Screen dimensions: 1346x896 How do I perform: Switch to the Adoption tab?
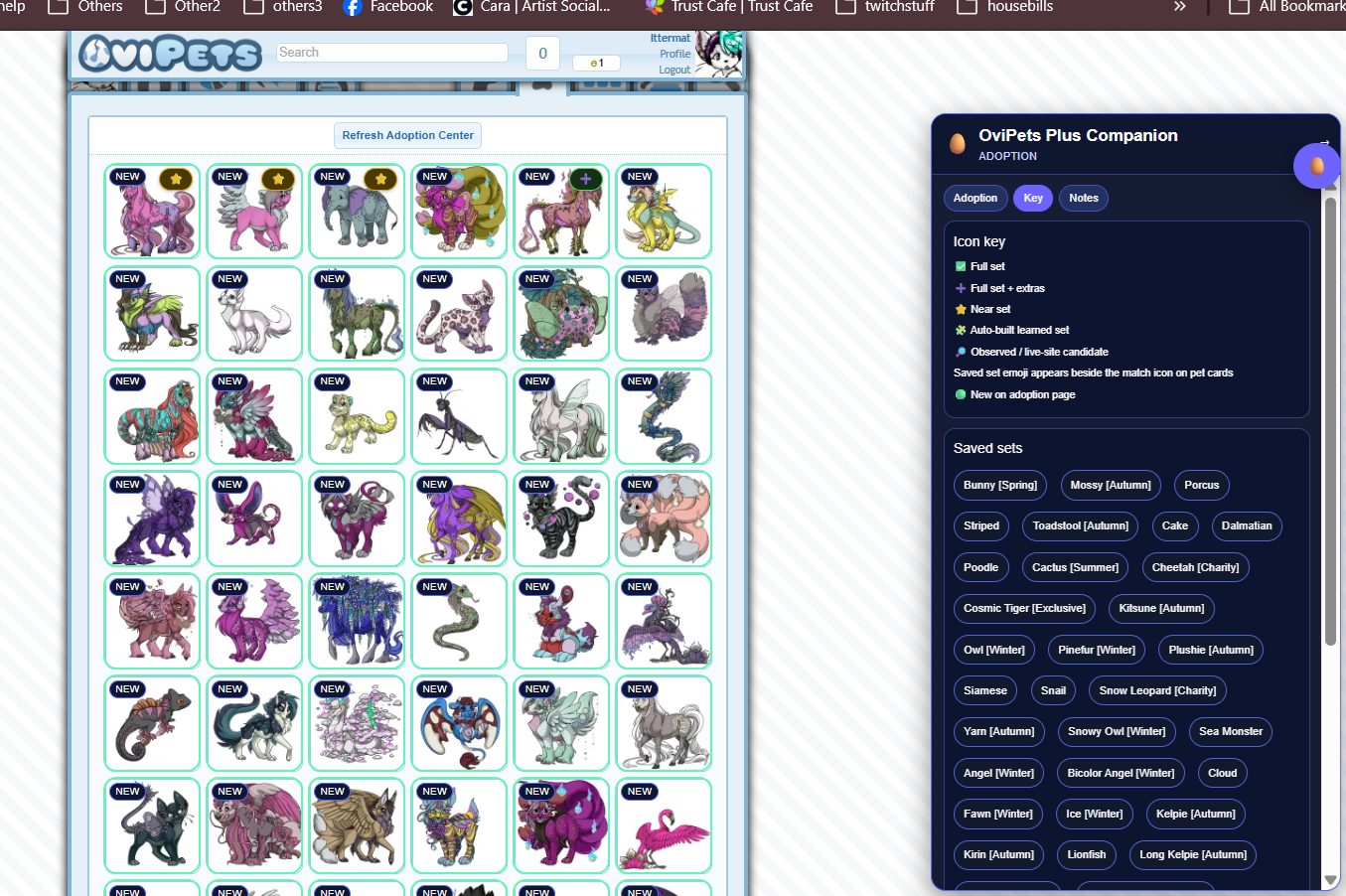click(x=975, y=198)
